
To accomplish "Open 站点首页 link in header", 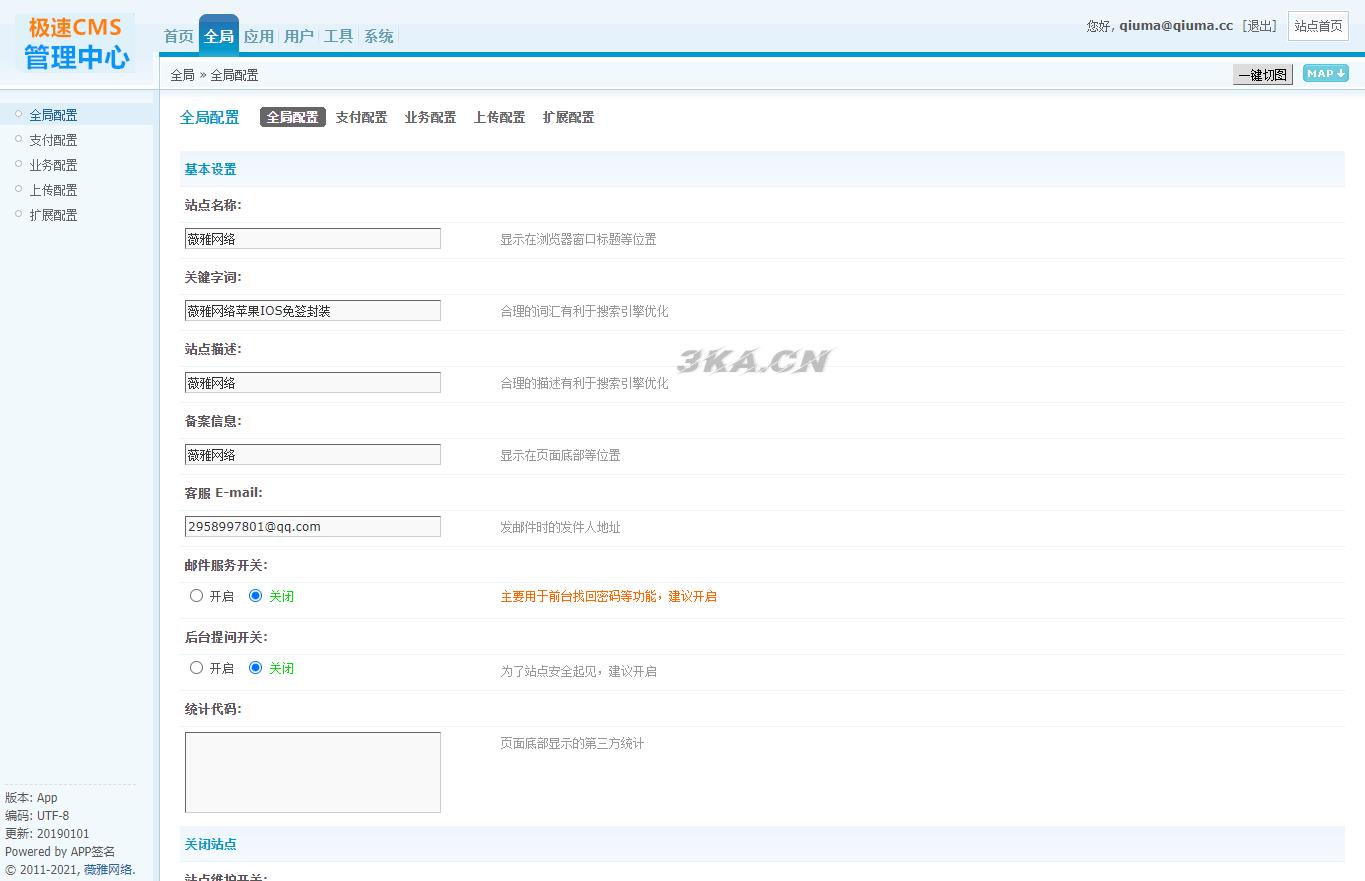I will (x=1318, y=26).
